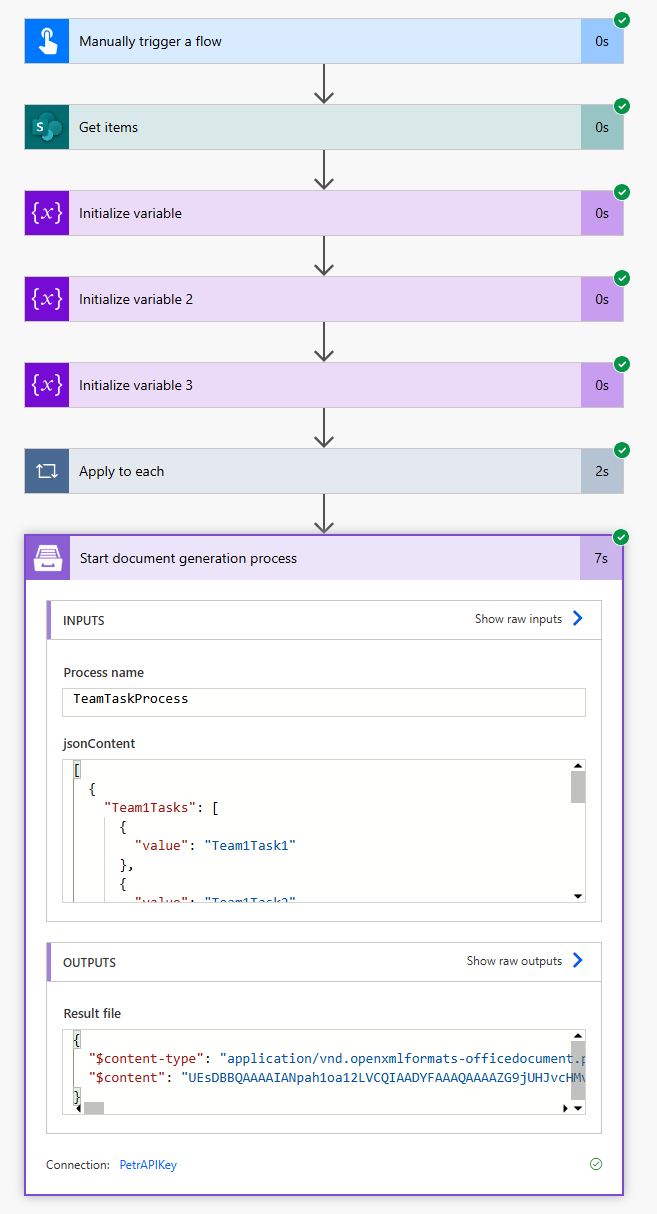Viewport: 657px width, 1214px height.
Task: Show raw inputs of the action
Action: tap(528, 619)
